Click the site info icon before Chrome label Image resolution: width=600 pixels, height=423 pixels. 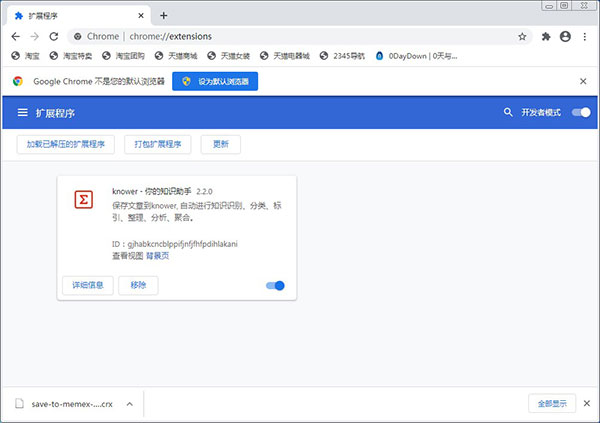tap(78, 36)
